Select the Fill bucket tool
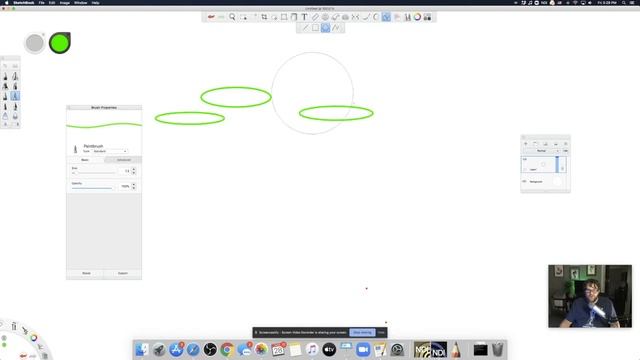This screenshot has width=640, height=360. pos(294,17)
